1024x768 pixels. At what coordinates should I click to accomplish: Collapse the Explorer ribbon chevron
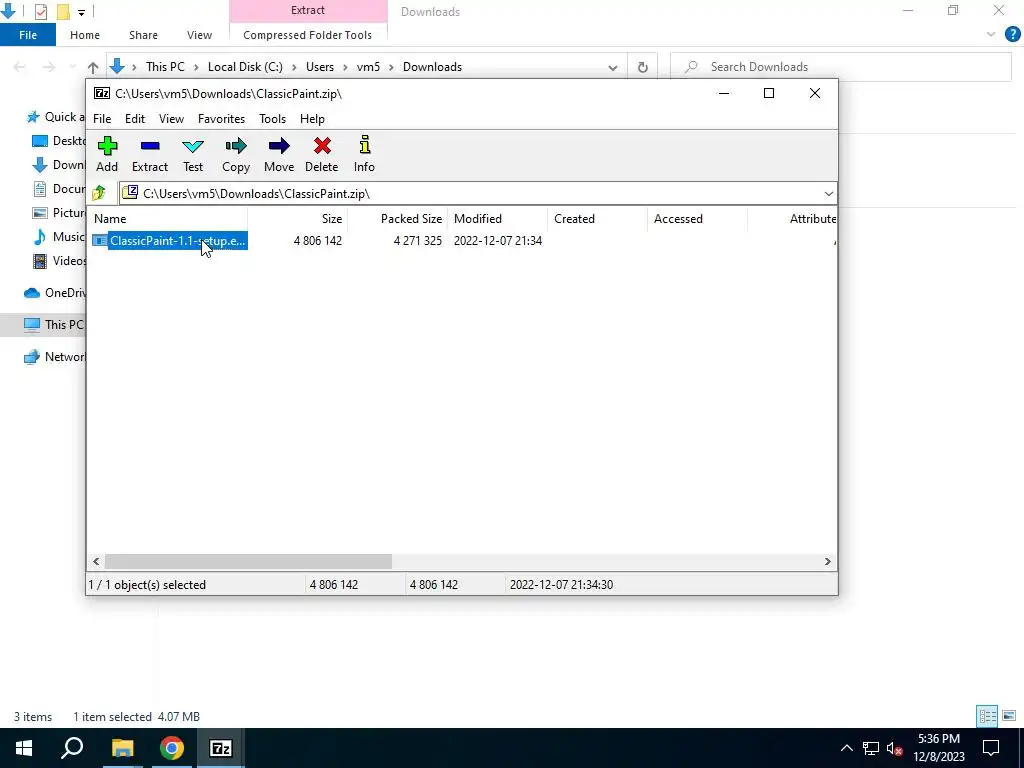[x=991, y=35]
